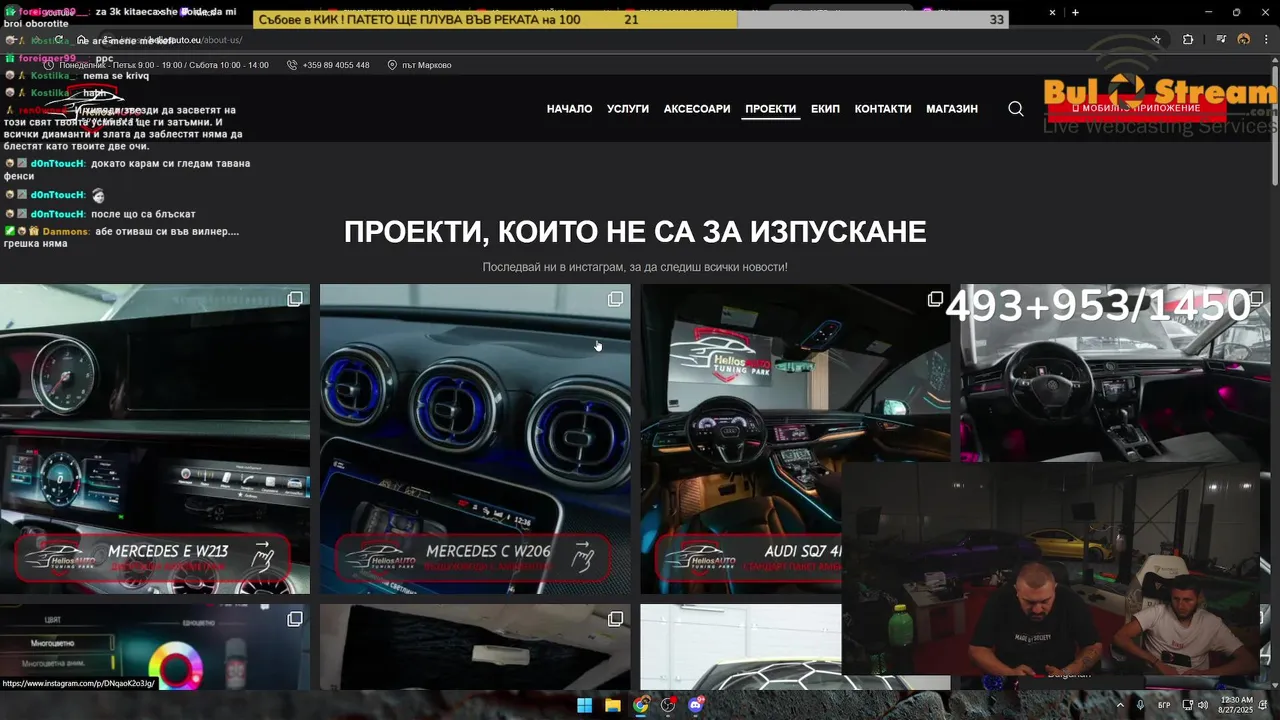Open the МАГАЗИН menu item
Viewport: 1280px width, 720px height.
[x=952, y=109]
